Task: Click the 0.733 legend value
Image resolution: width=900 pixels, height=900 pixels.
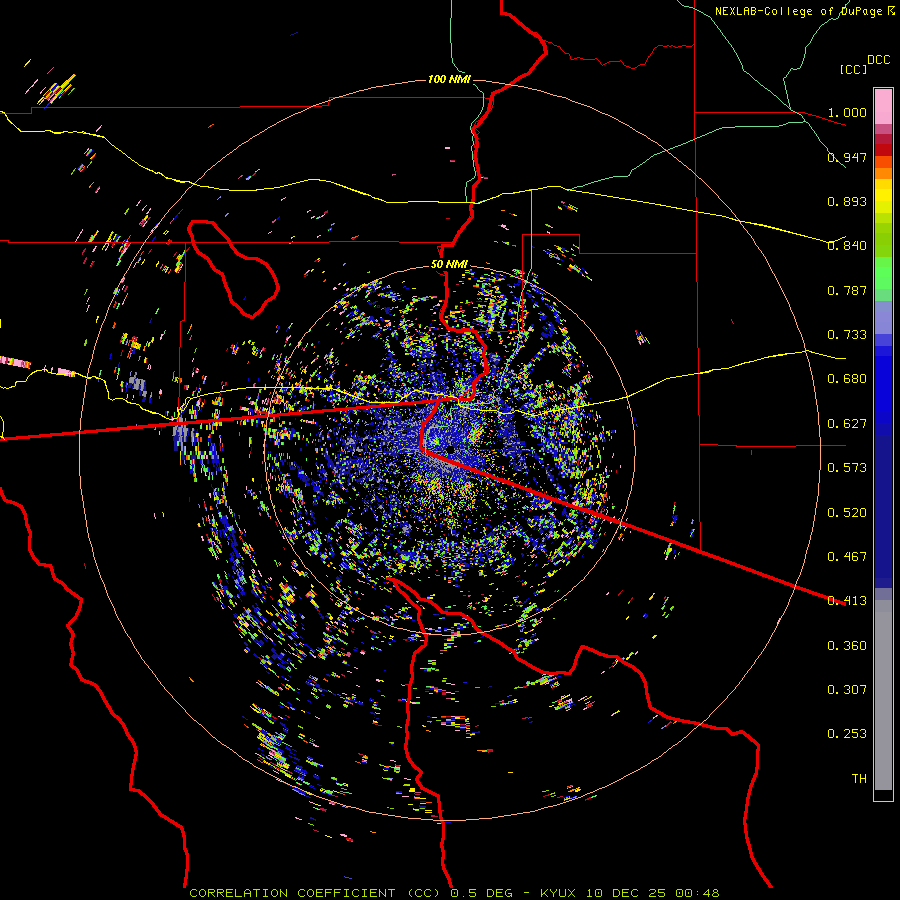Action: click(847, 335)
